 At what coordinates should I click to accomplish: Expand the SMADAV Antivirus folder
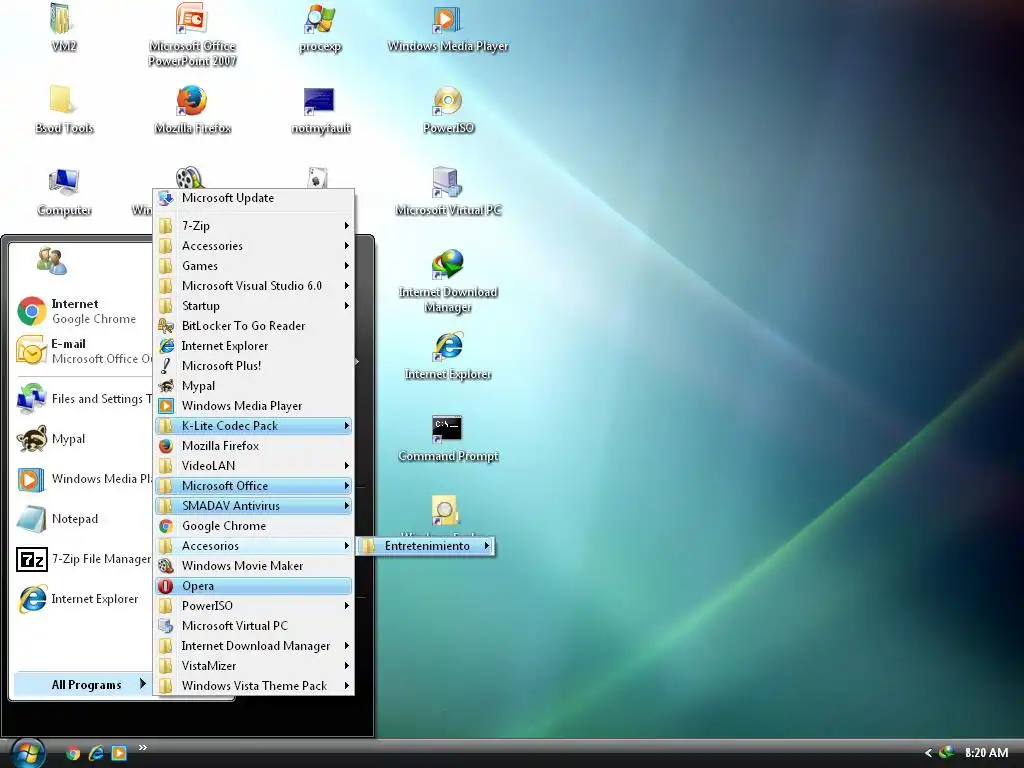(x=254, y=506)
